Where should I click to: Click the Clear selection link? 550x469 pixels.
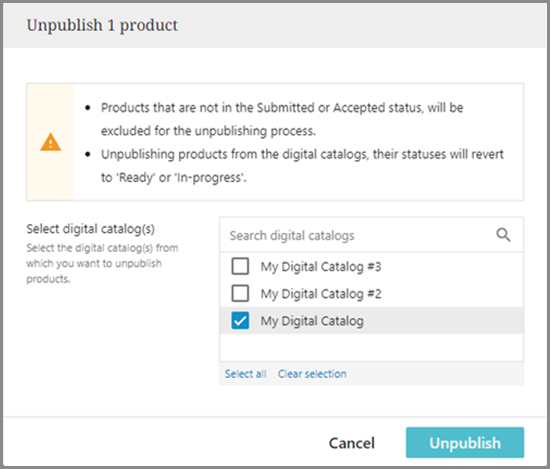click(x=312, y=374)
